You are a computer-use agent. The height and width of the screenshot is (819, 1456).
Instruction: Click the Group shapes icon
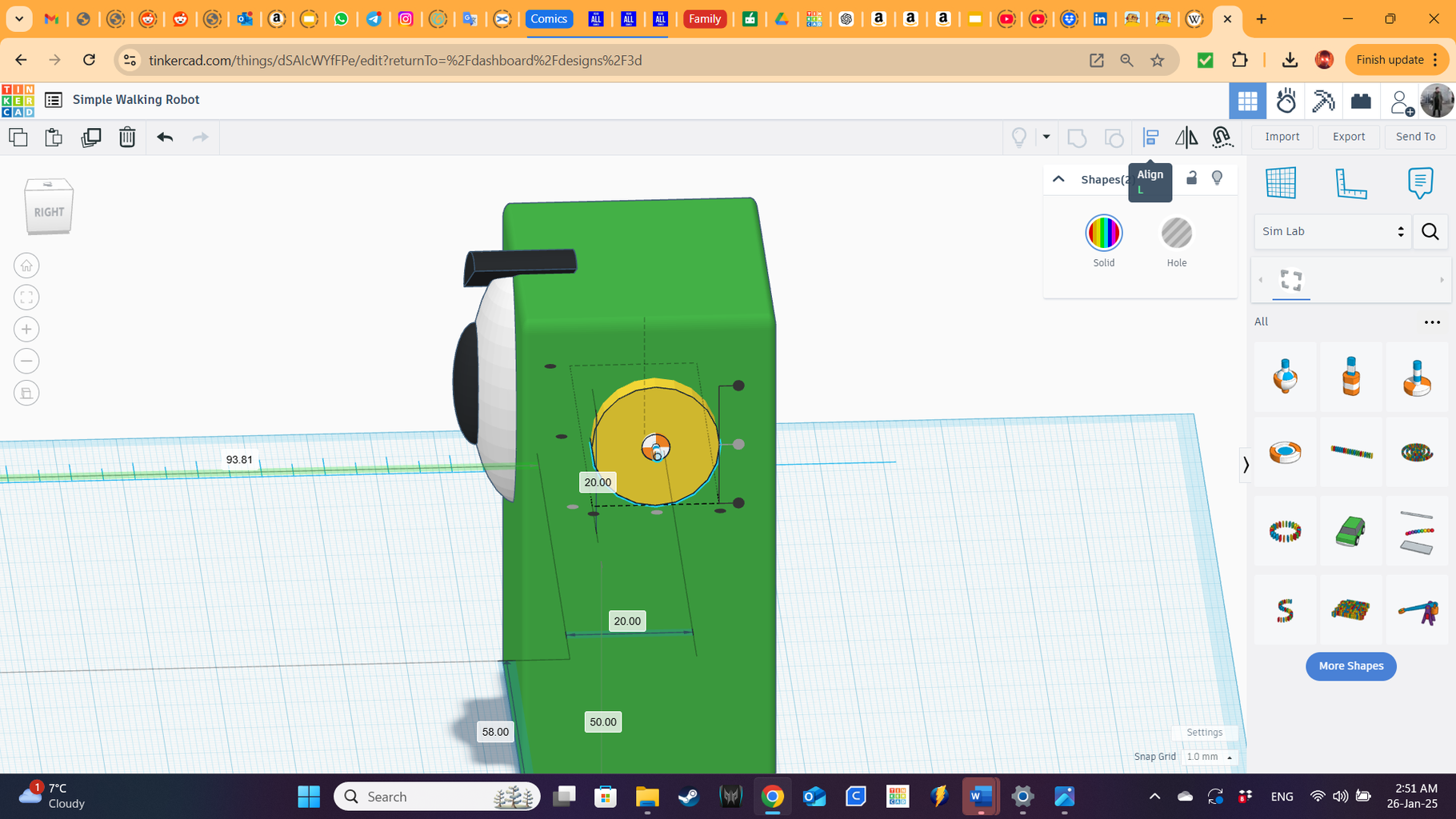[1077, 137]
